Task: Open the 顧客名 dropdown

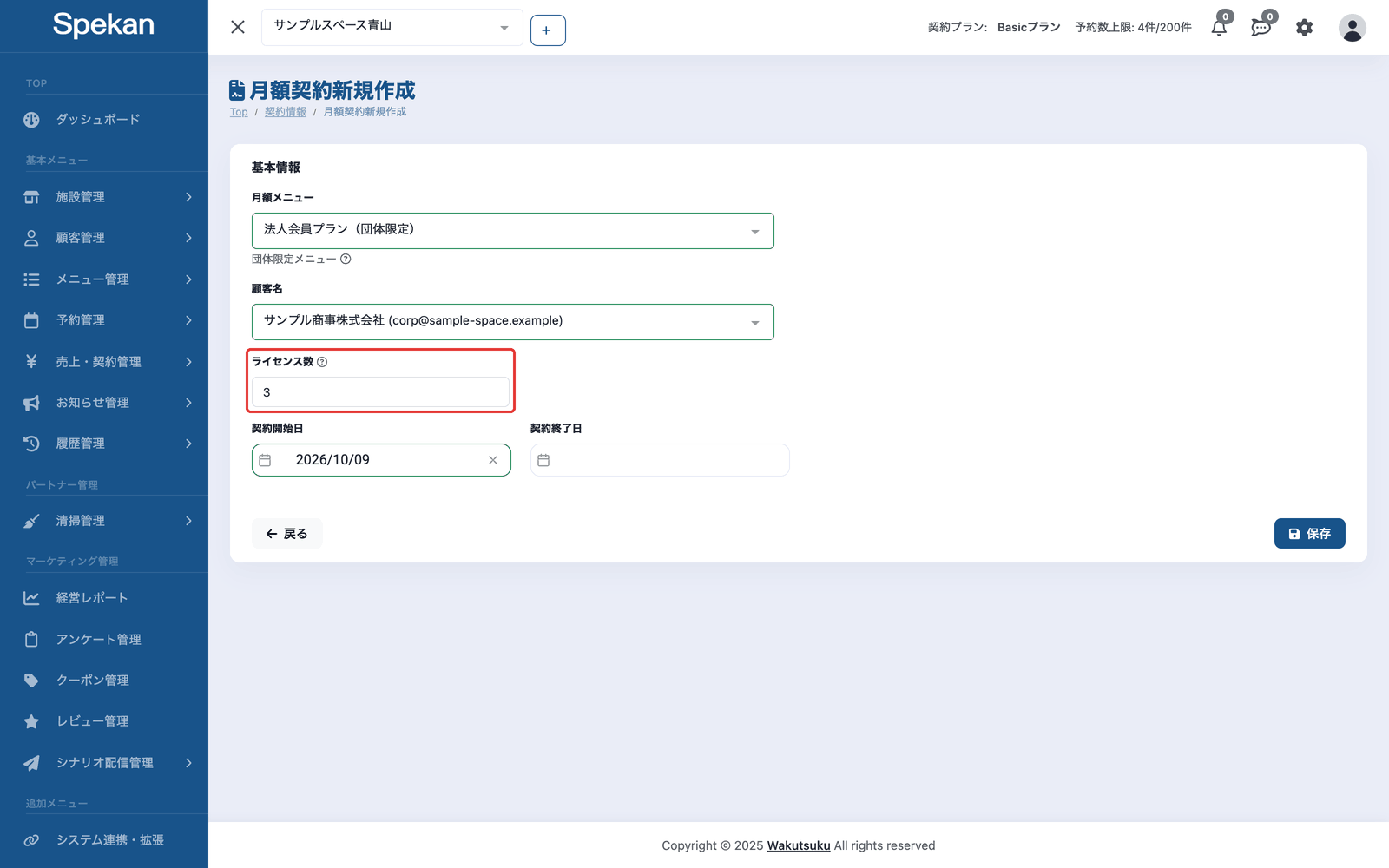Action: coord(513,322)
